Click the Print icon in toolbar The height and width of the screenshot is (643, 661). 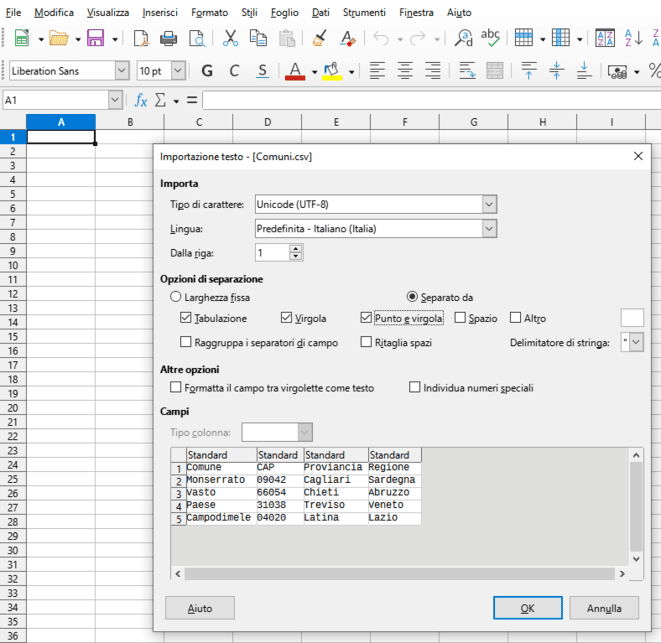(169, 39)
